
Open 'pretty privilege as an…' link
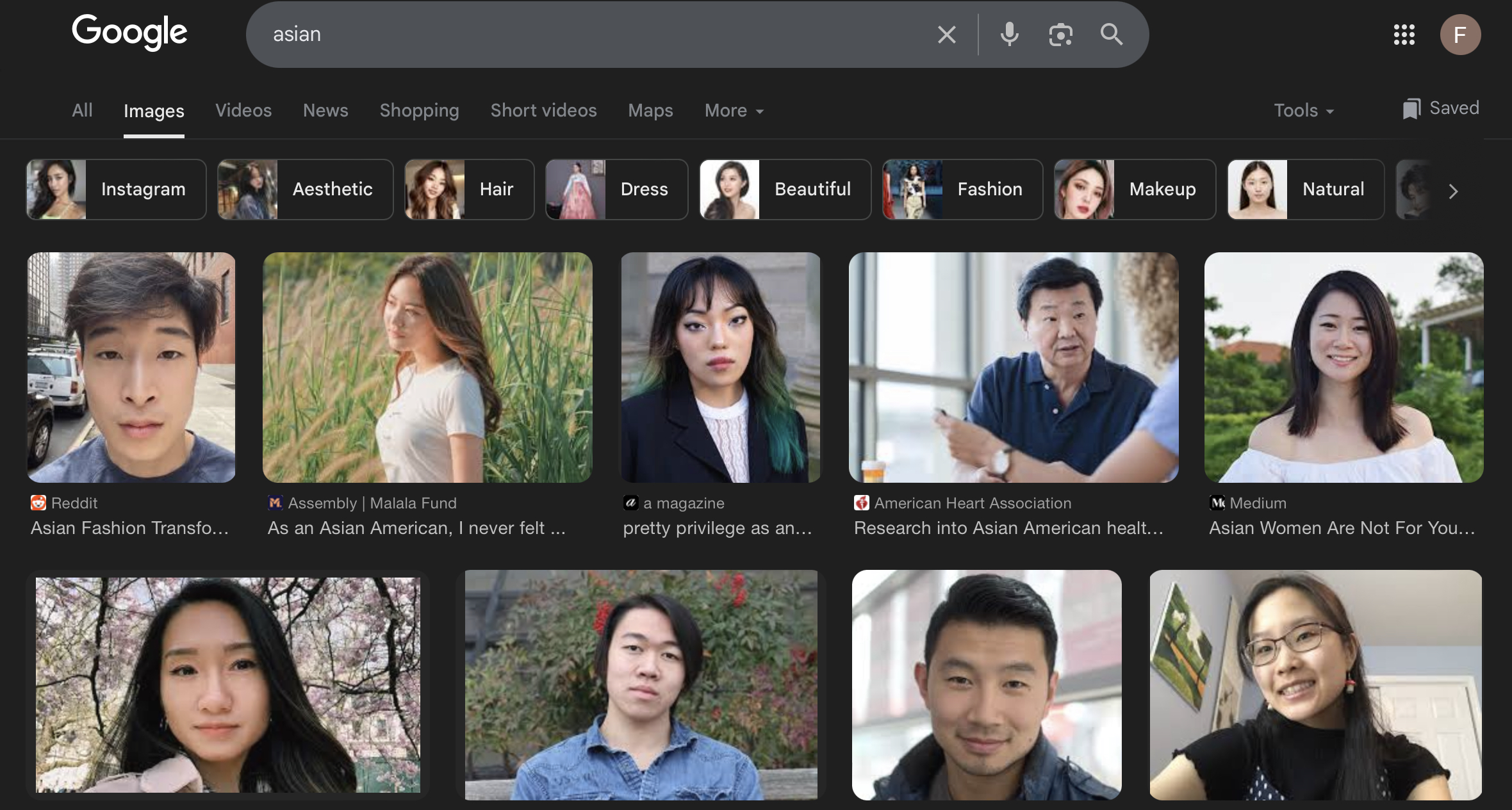pyautogui.click(x=718, y=528)
